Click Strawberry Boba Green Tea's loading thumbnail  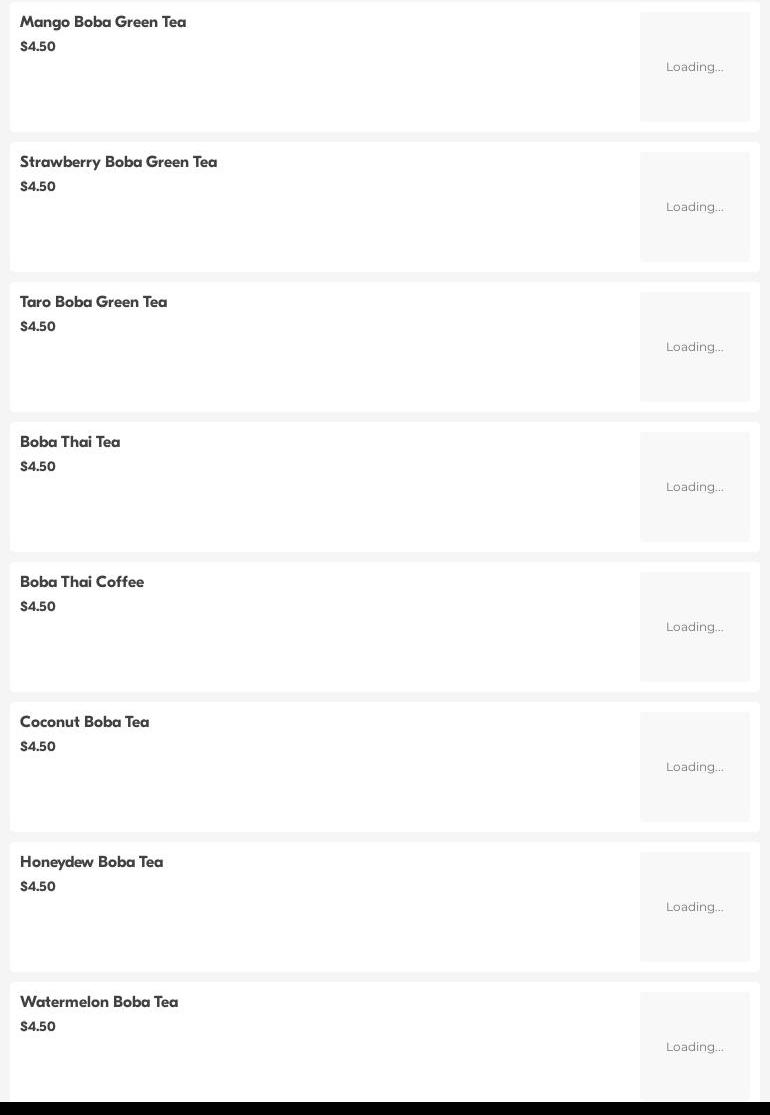click(x=694, y=207)
